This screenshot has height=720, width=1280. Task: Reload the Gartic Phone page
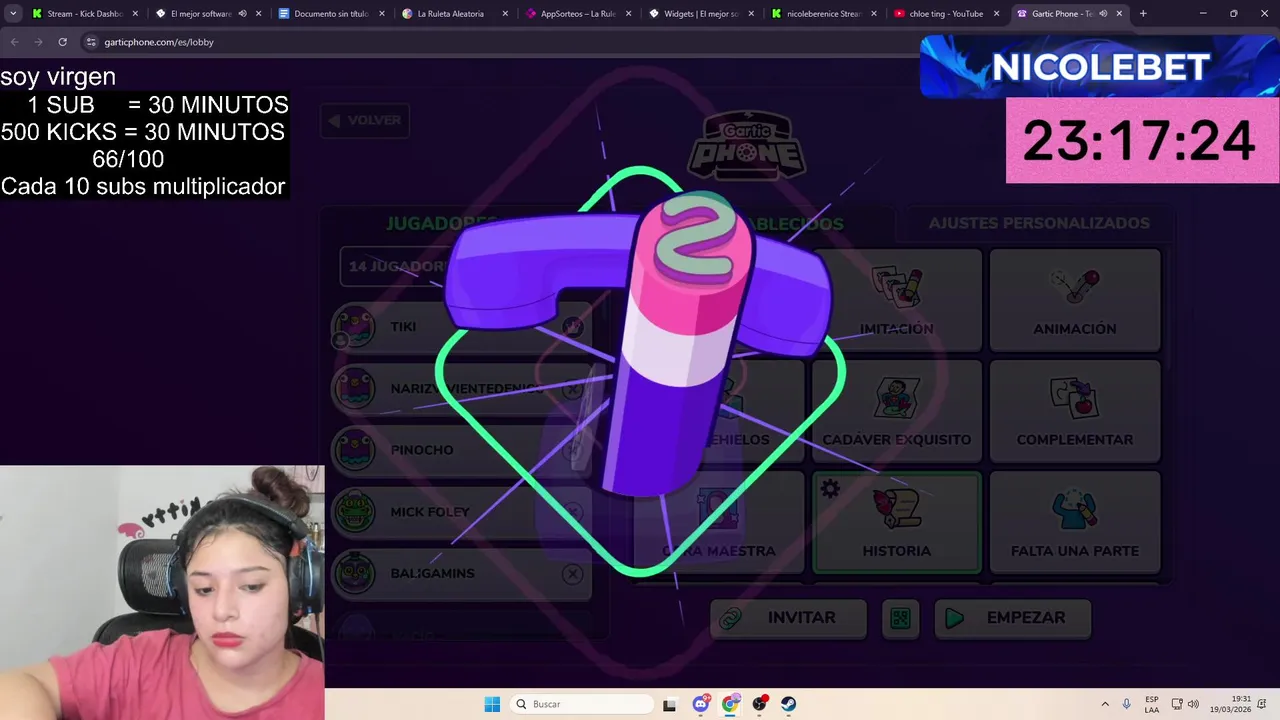tap(62, 42)
